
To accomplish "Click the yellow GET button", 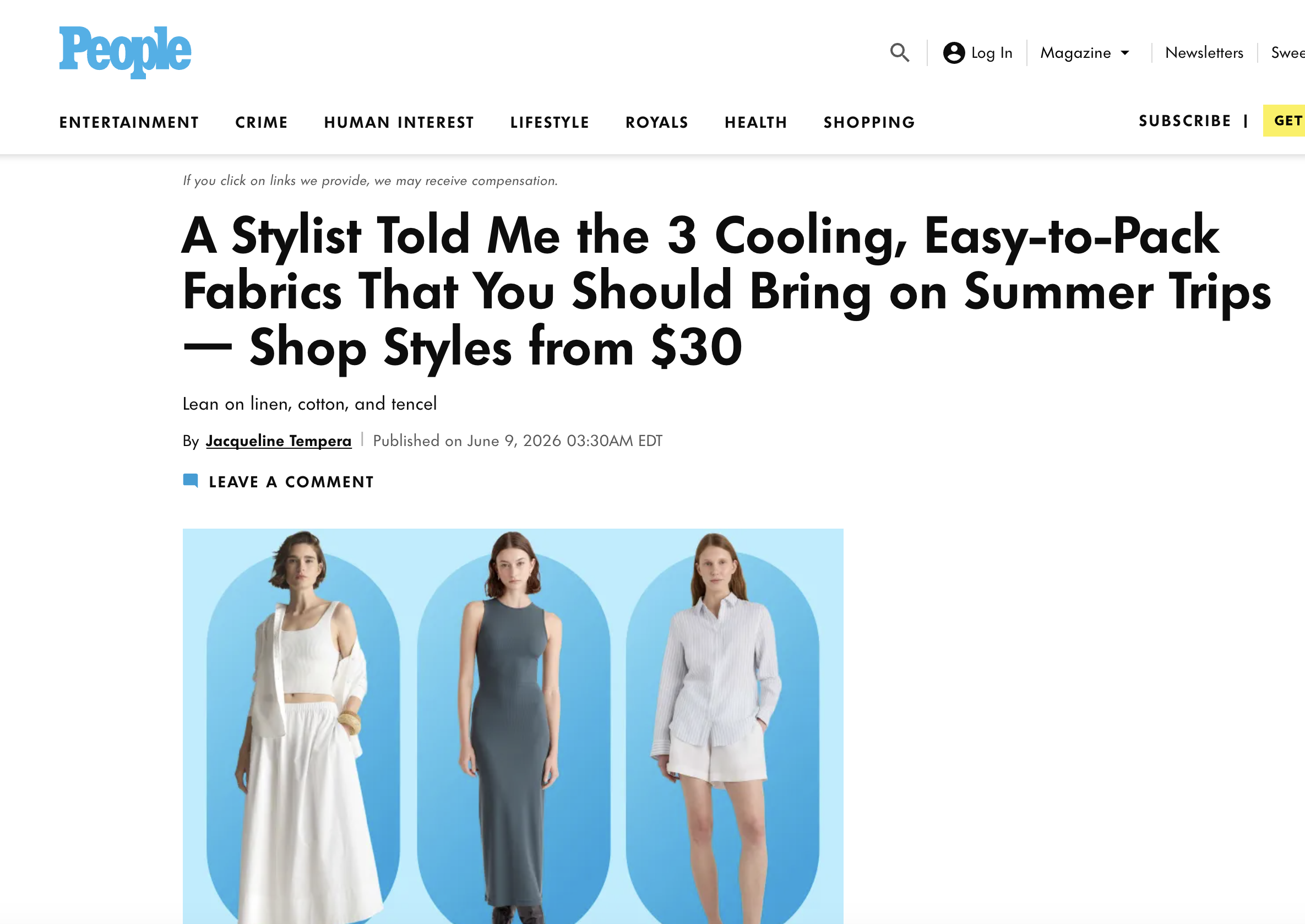I will click(x=1284, y=121).
